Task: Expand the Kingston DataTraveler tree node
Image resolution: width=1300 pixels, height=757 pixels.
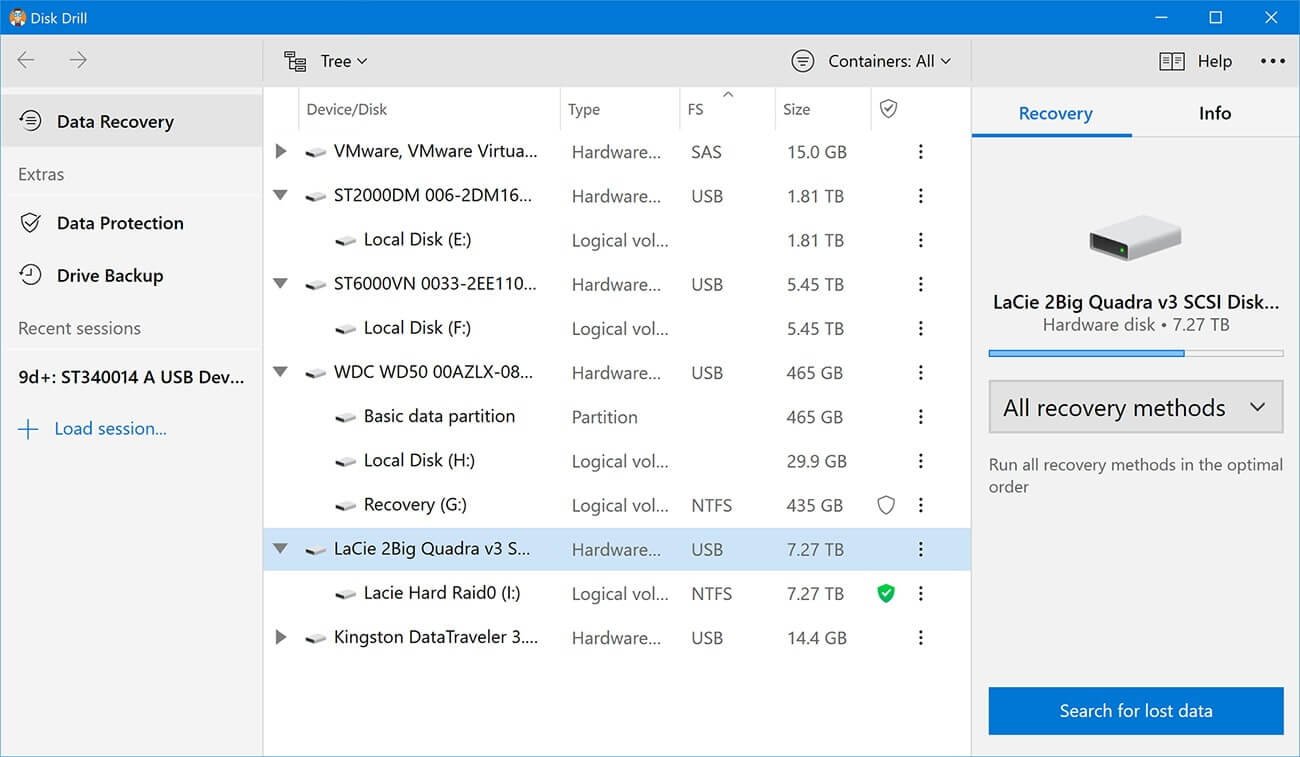Action: point(281,637)
